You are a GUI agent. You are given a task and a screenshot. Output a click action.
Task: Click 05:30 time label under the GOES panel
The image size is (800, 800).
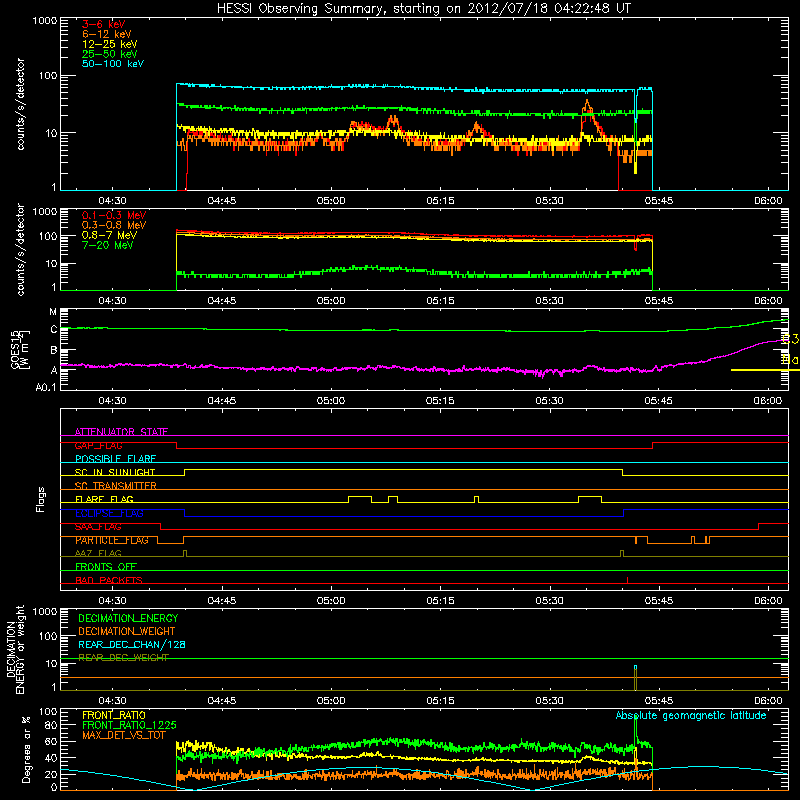549,401
